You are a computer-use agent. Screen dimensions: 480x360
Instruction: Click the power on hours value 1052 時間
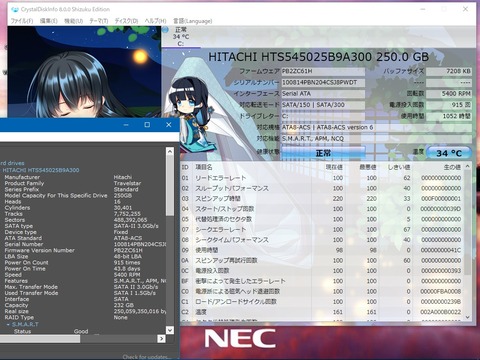click(449, 116)
